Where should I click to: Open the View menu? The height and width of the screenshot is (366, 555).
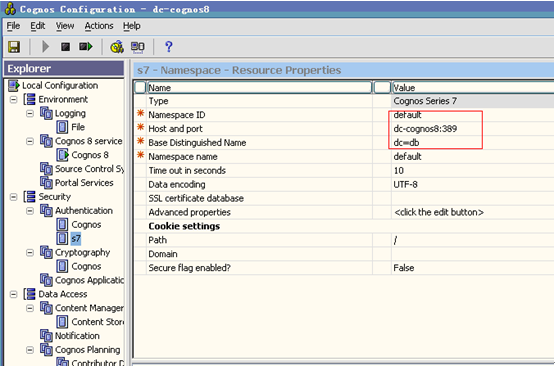tap(65, 26)
